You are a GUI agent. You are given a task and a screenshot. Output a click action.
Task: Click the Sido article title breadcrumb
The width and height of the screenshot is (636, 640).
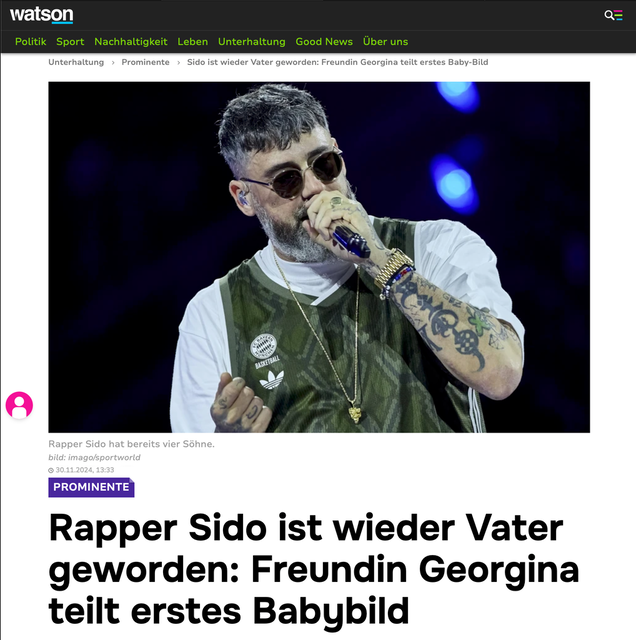[338, 62]
